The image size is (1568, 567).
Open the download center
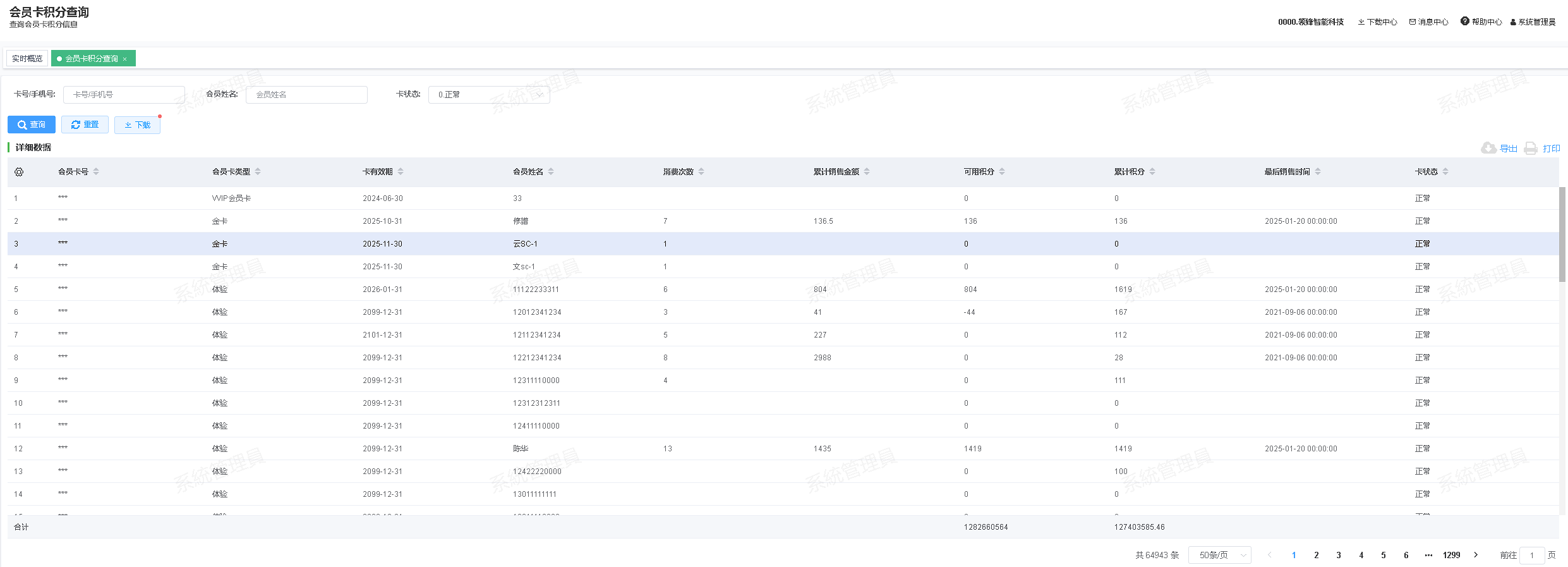pyautogui.click(x=1377, y=21)
